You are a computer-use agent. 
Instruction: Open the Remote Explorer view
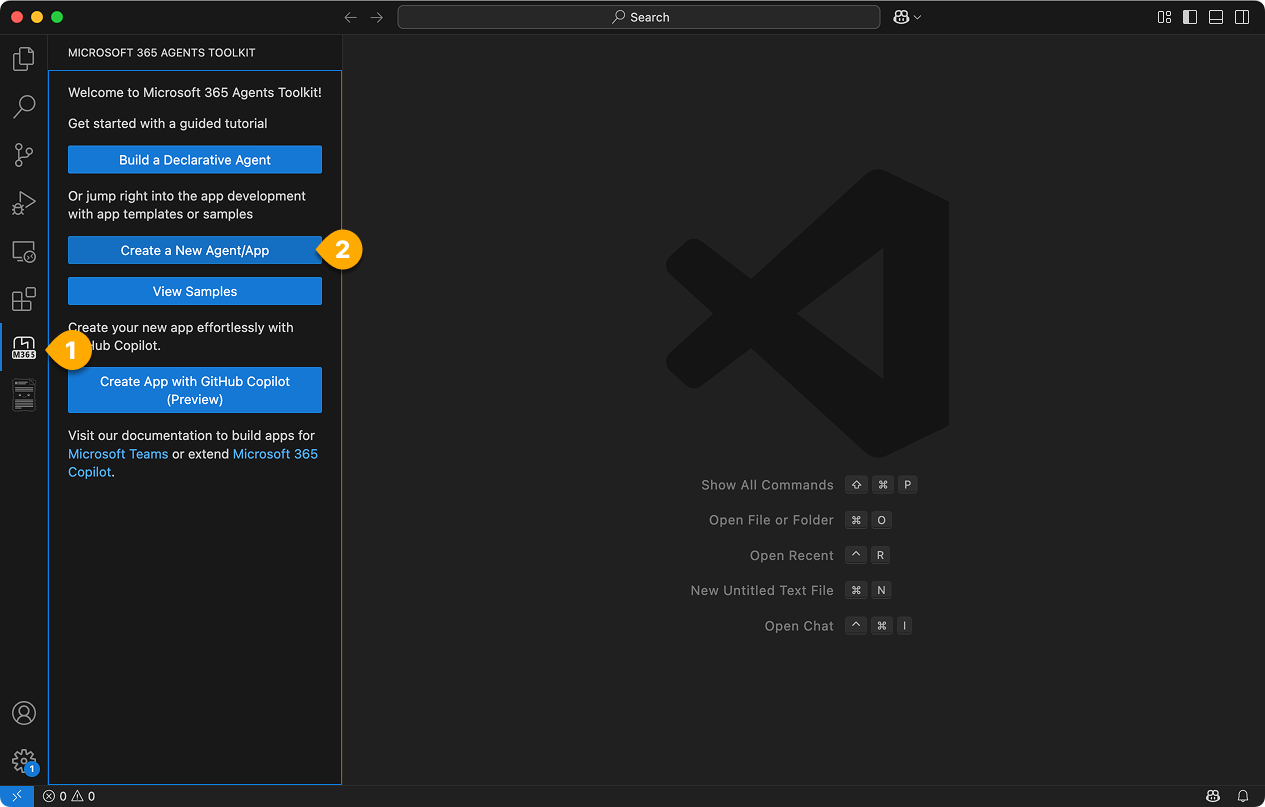click(24, 251)
